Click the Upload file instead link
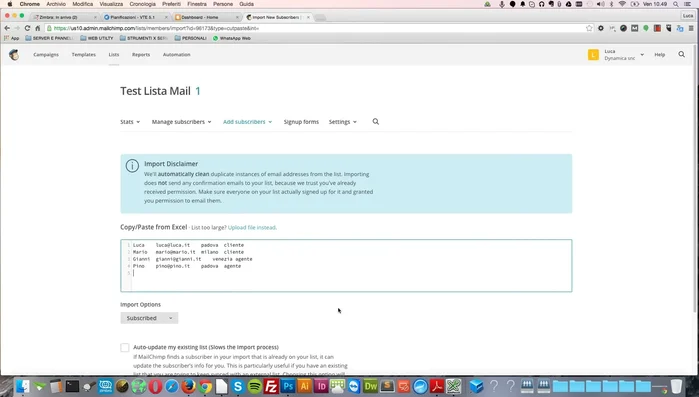 (252, 227)
